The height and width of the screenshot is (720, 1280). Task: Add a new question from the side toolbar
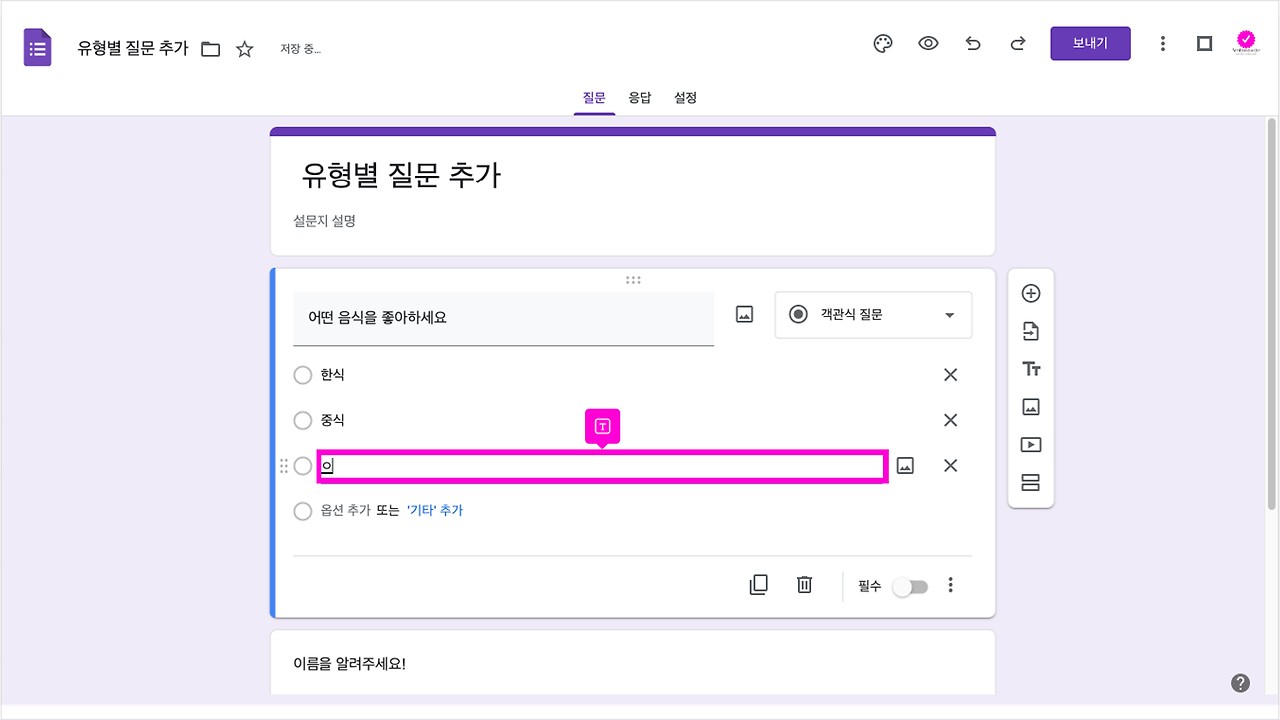(x=1030, y=293)
